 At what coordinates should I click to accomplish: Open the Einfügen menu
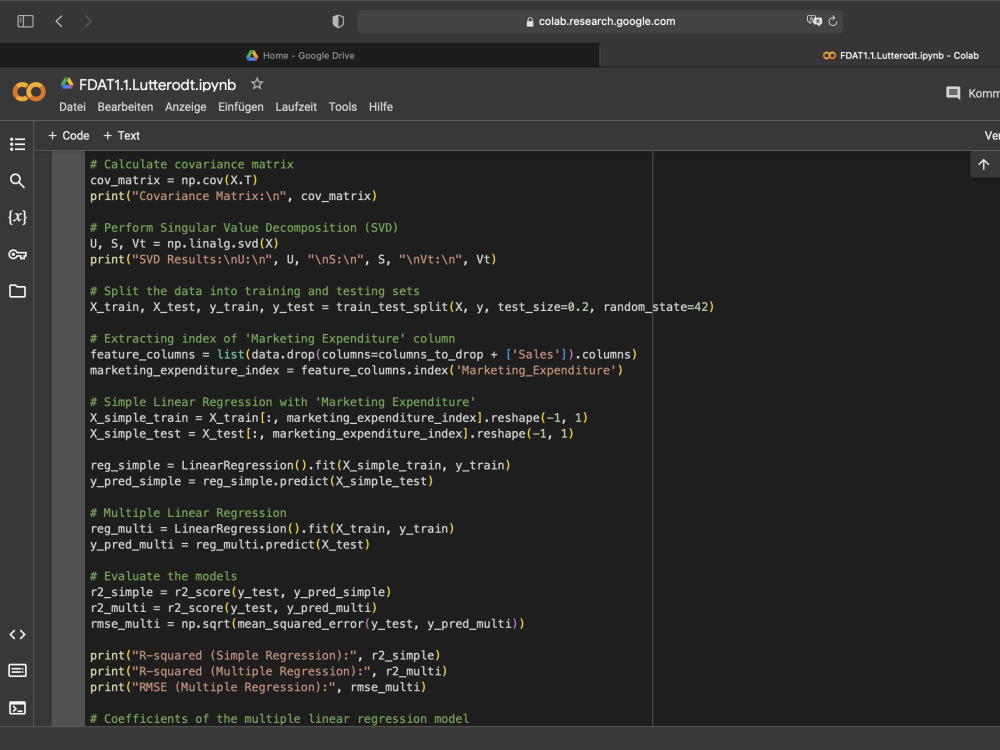[240, 107]
